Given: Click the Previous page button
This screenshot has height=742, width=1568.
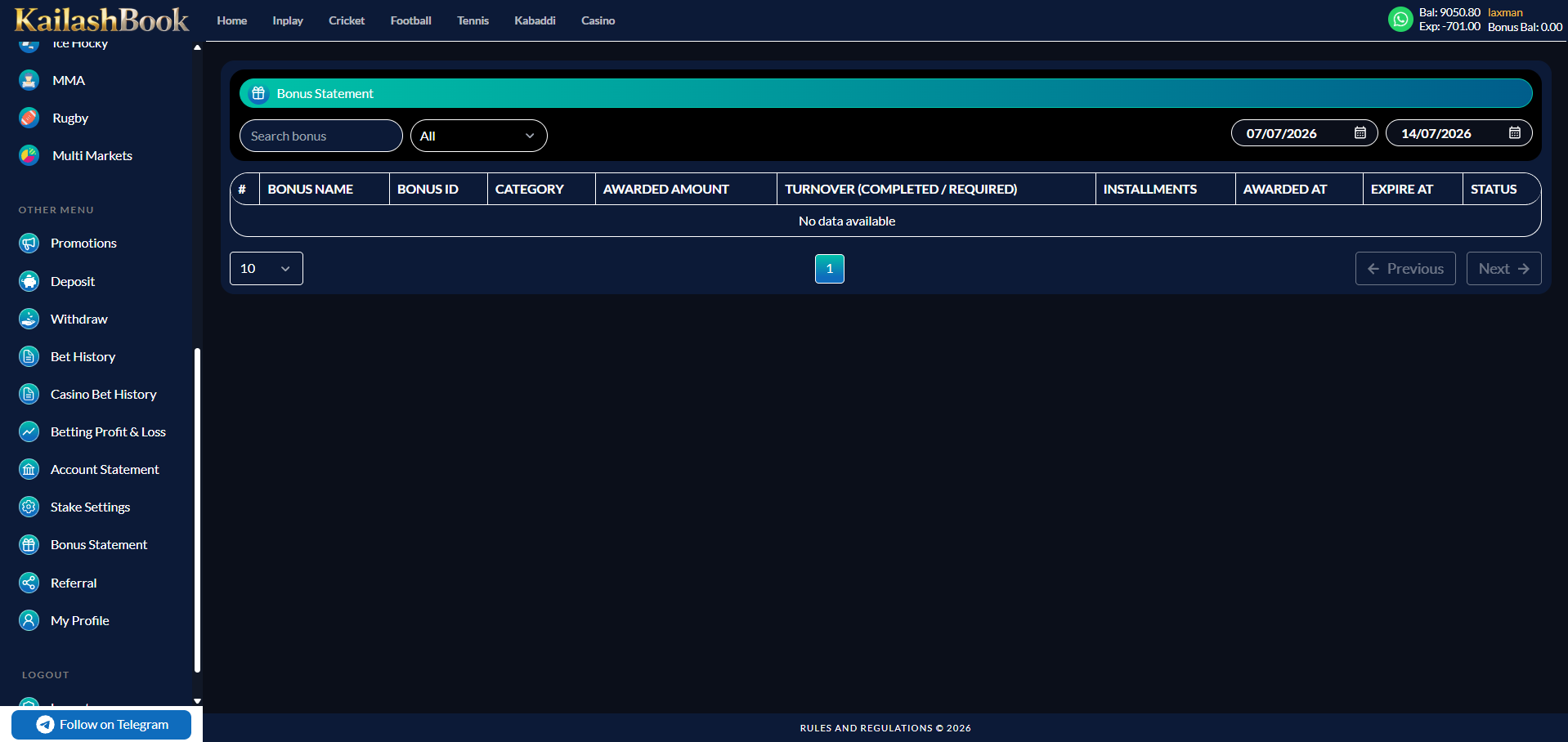Looking at the screenshot, I should click(x=1405, y=268).
